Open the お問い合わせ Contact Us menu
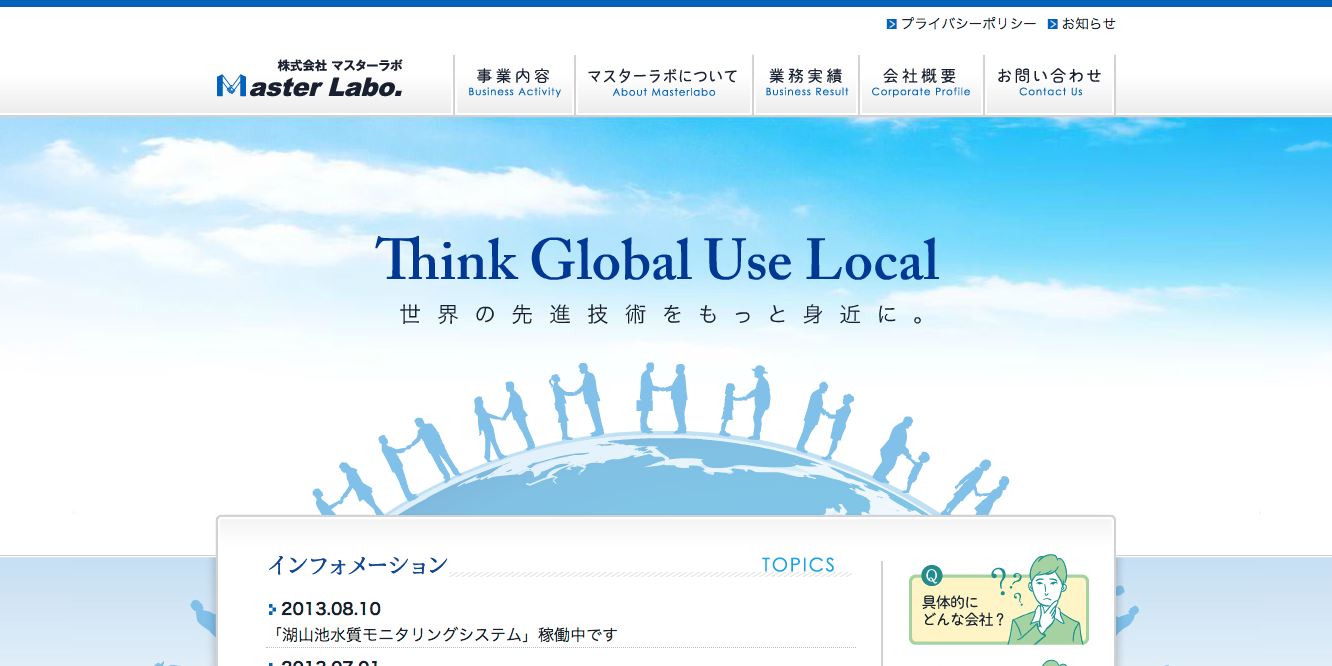The image size is (1332, 666). [x=1050, y=84]
